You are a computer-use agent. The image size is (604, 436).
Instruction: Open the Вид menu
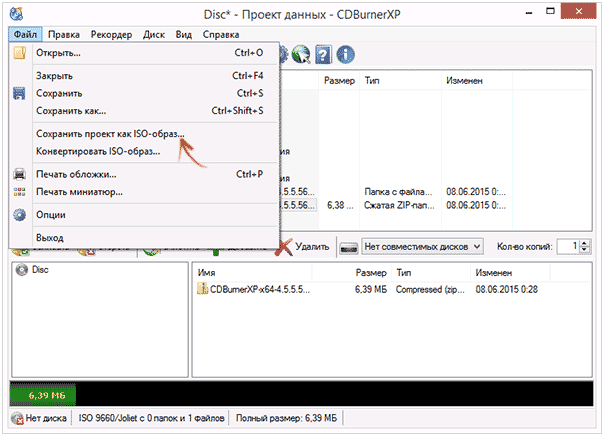pos(184,34)
